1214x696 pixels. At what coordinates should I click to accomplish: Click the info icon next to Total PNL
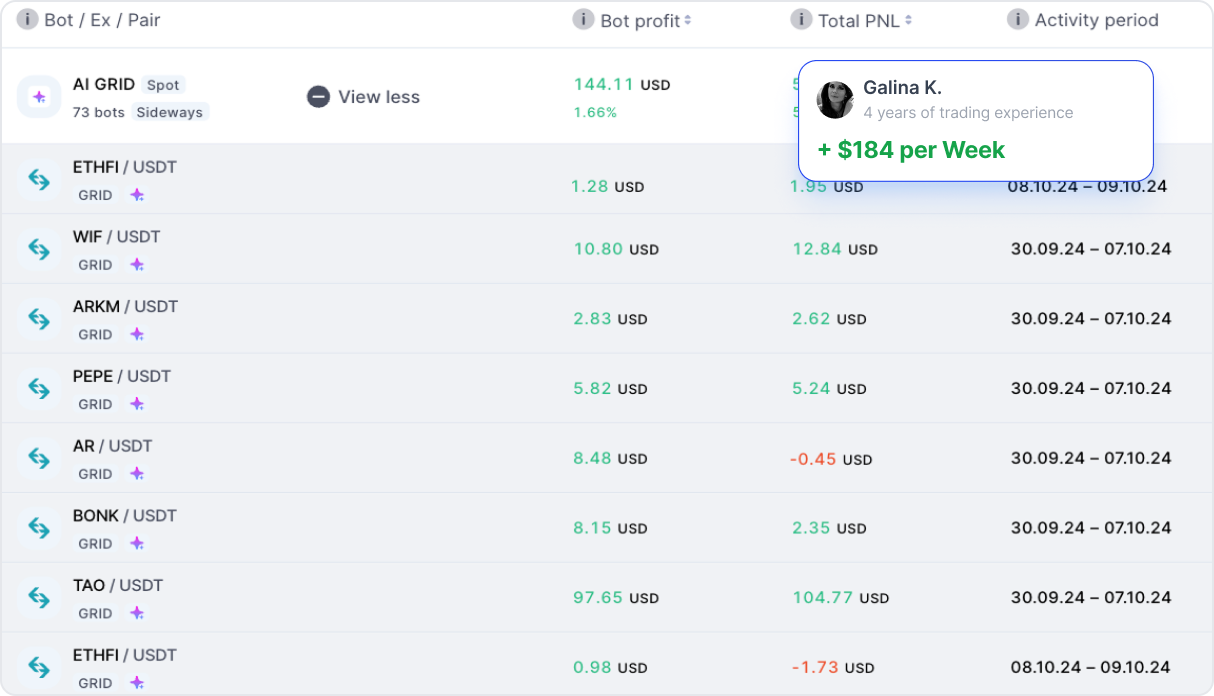[x=801, y=19]
